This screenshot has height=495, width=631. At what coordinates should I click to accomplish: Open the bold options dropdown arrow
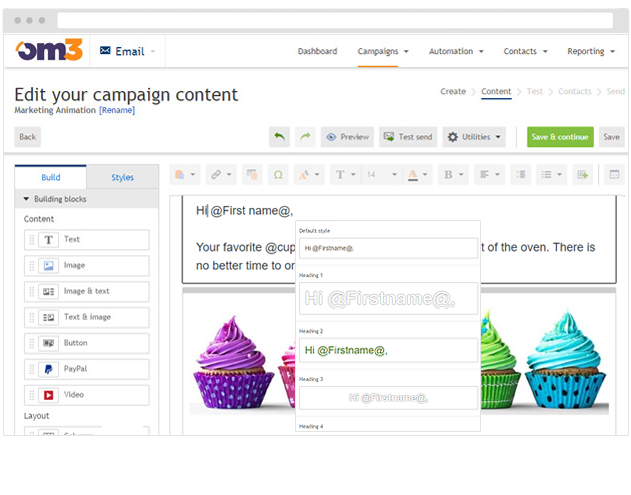tap(461, 174)
